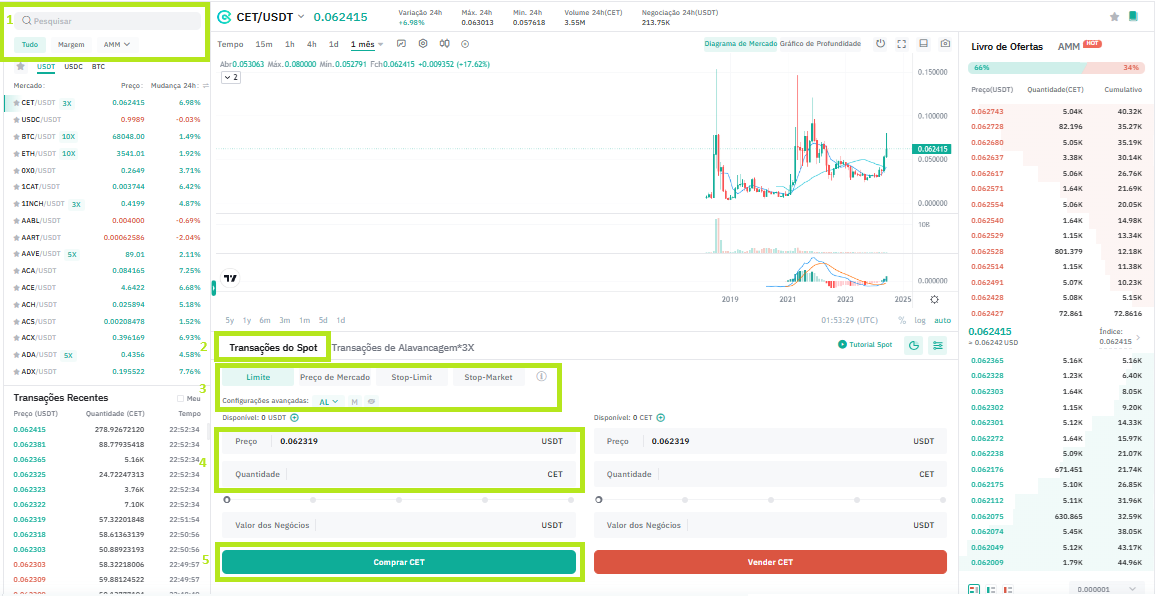Star the ETH/USDT market row
1155x597 pixels.
pyautogui.click(x=16, y=153)
